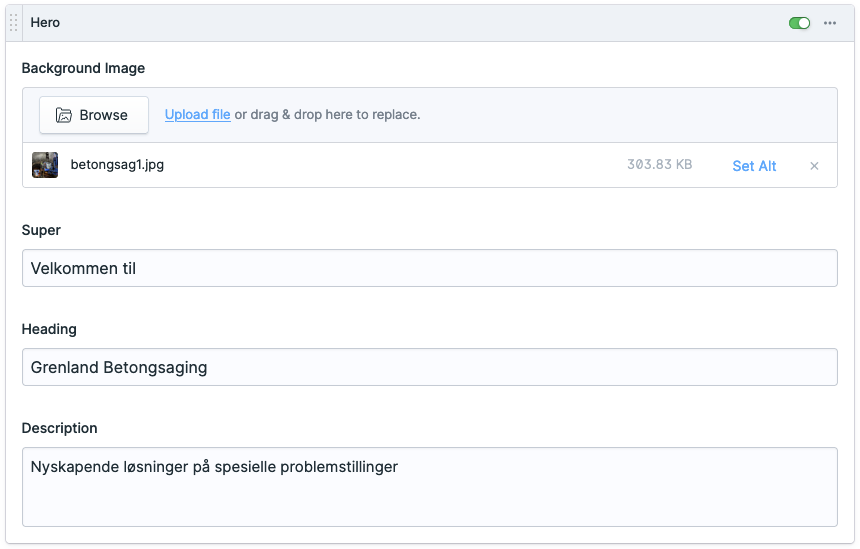This screenshot has height=549, width=860.
Task: Click Set Alt for betongsag1.jpg
Action: coord(754,166)
